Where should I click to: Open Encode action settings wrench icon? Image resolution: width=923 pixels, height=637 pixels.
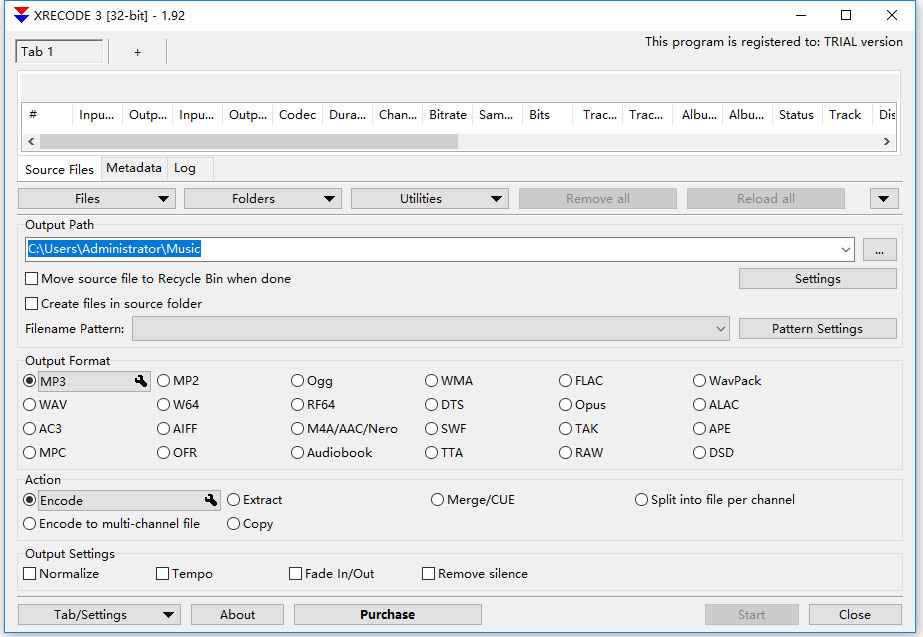[211, 500]
